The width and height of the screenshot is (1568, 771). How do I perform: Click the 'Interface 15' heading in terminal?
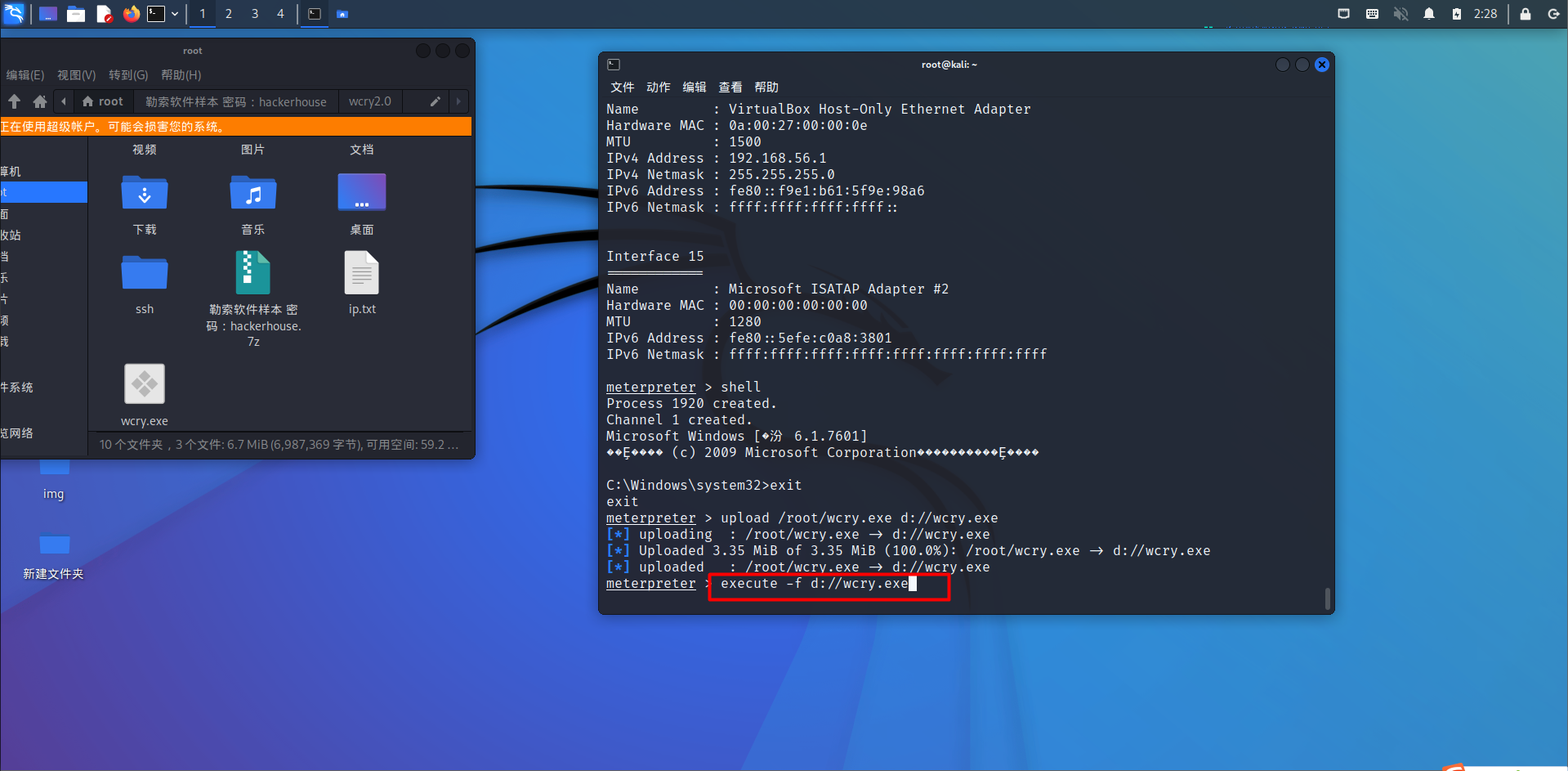pyautogui.click(x=654, y=257)
